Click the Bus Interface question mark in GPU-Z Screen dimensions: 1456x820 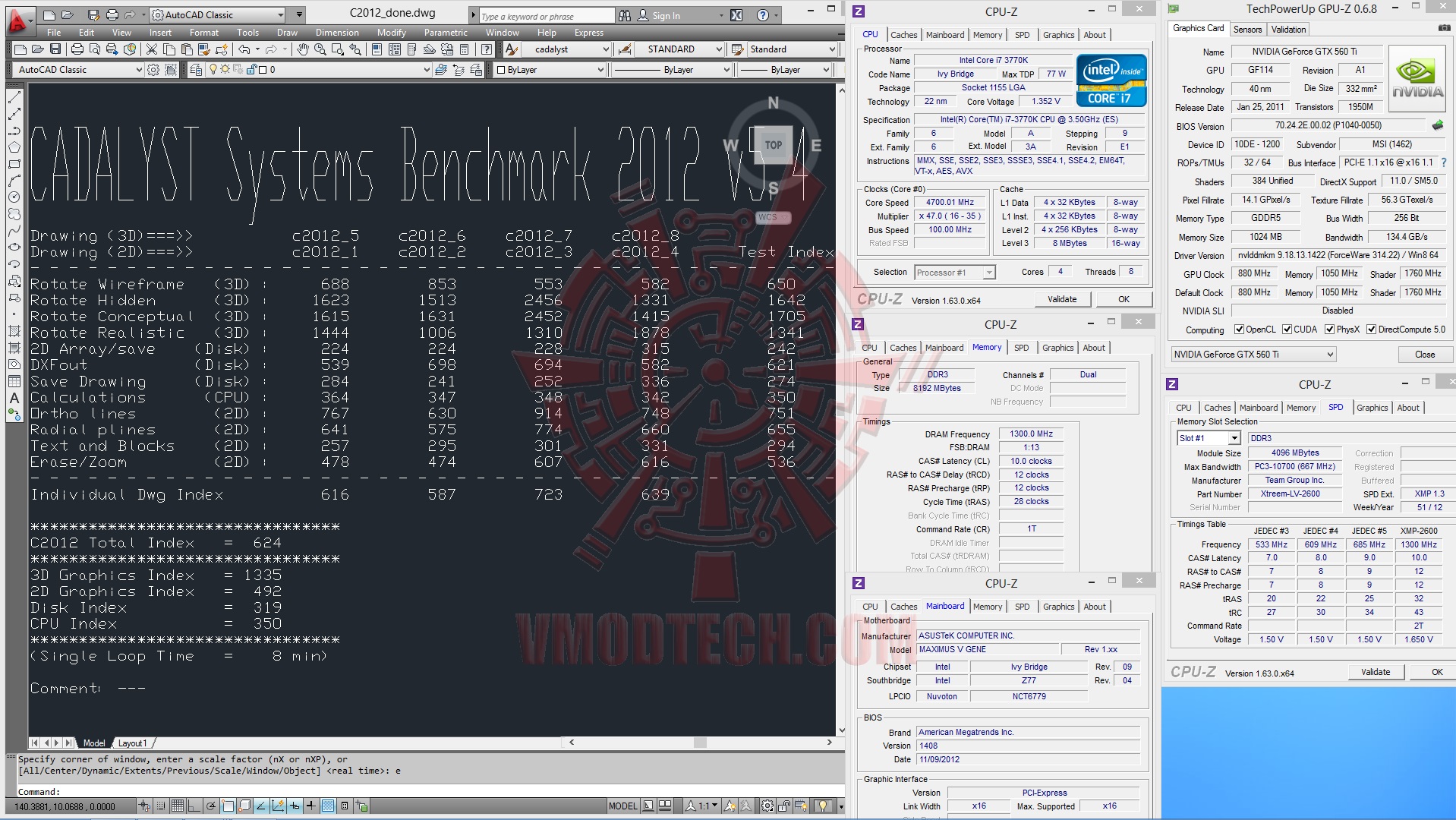[x=1443, y=162]
